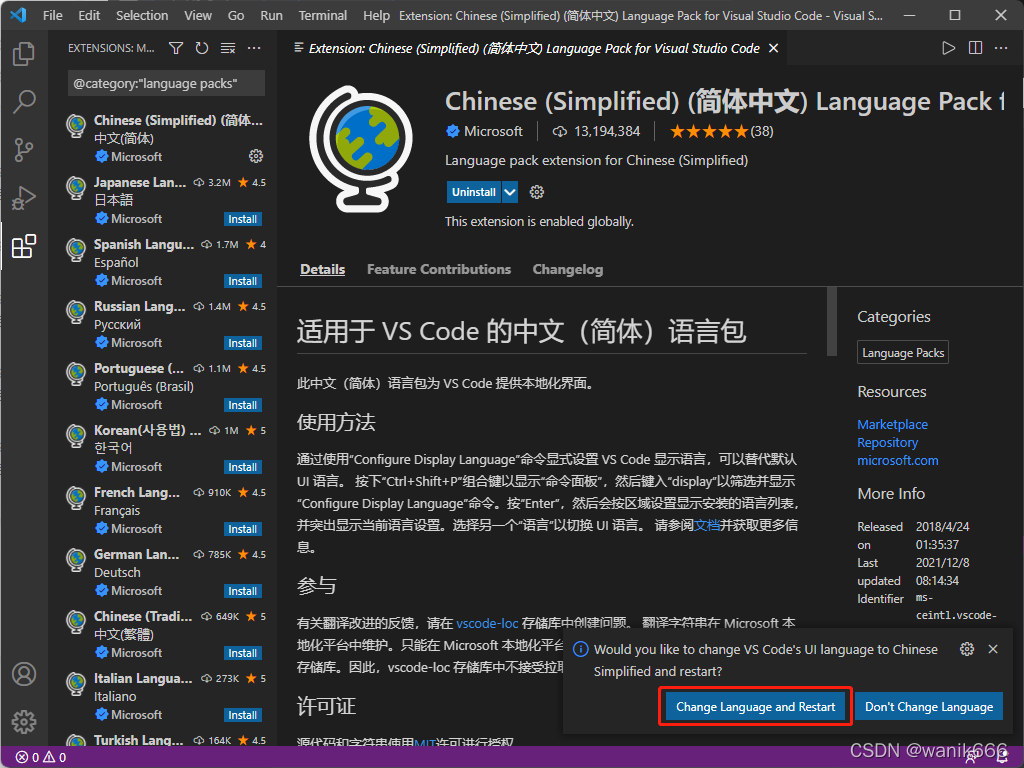1024x768 pixels.
Task: Click Uninstall button
Action: coord(474,192)
